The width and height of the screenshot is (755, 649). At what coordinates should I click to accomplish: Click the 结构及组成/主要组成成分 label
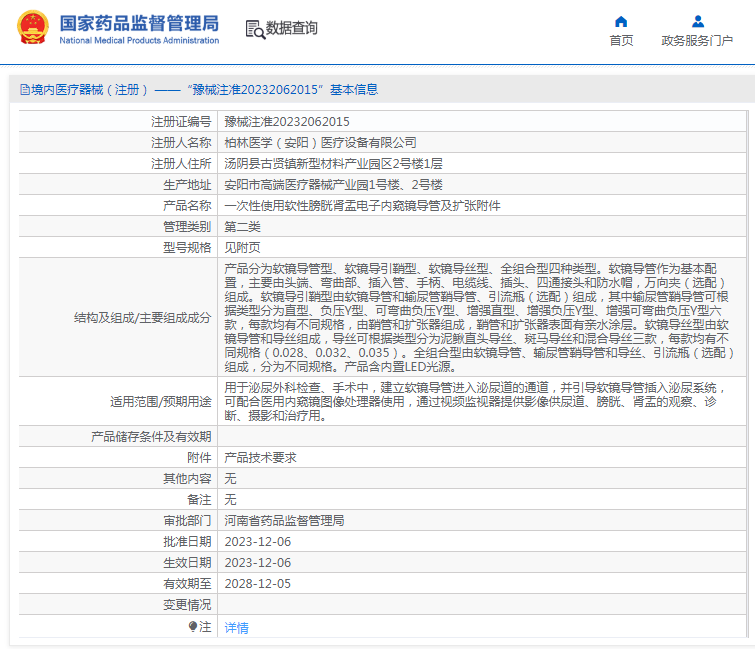point(143,318)
